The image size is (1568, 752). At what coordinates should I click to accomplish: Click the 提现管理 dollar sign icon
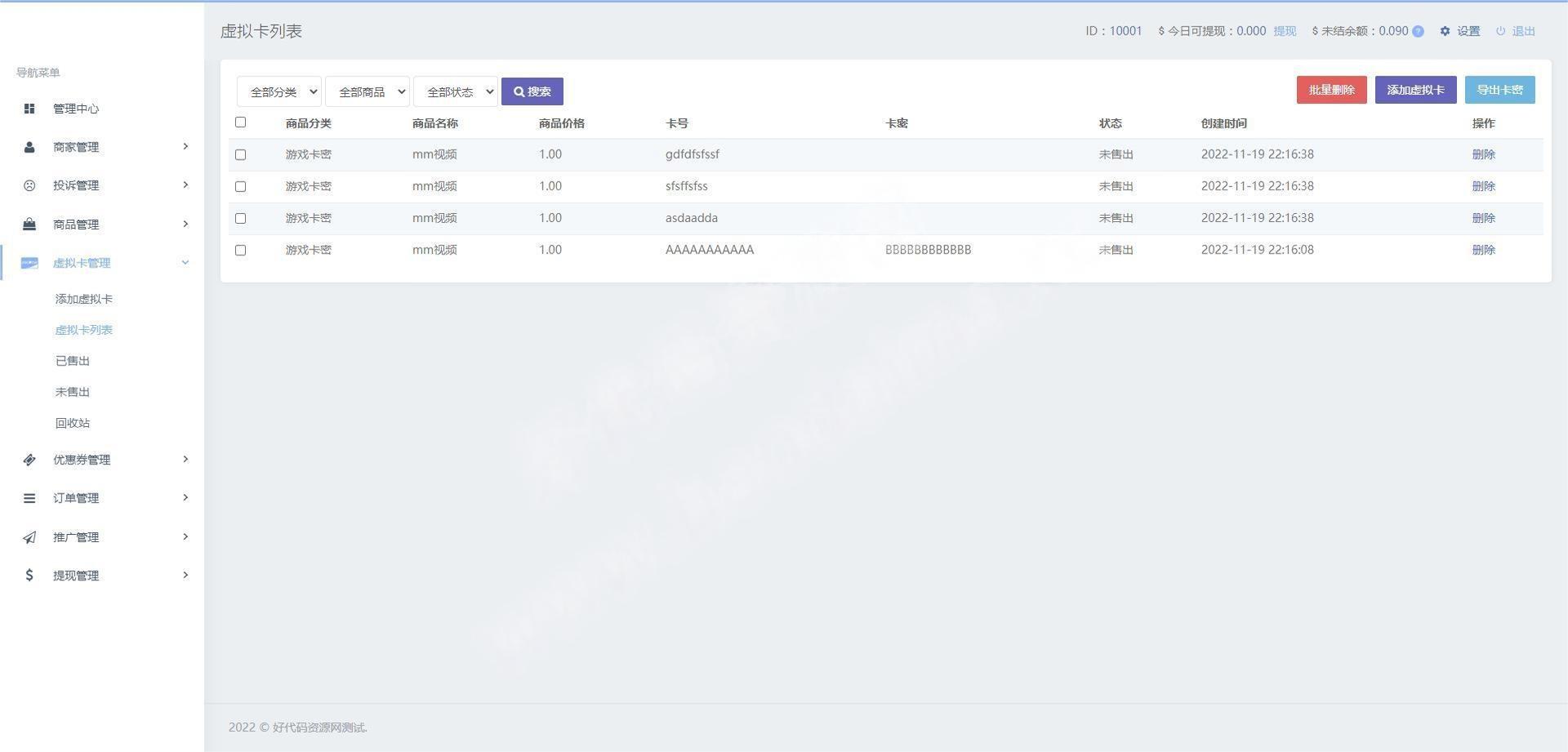tap(29, 576)
